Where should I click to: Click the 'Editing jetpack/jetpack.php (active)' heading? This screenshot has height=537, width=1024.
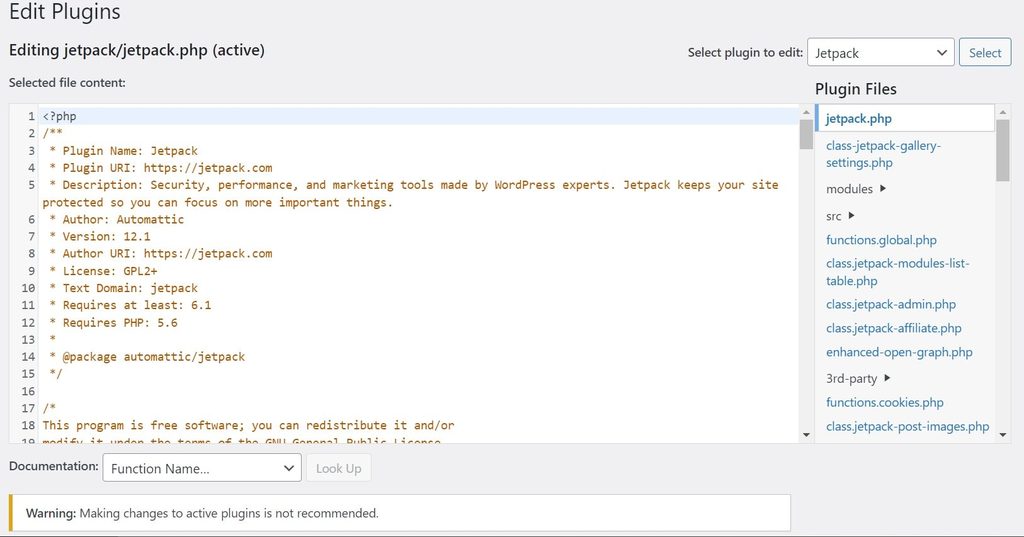(136, 50)
